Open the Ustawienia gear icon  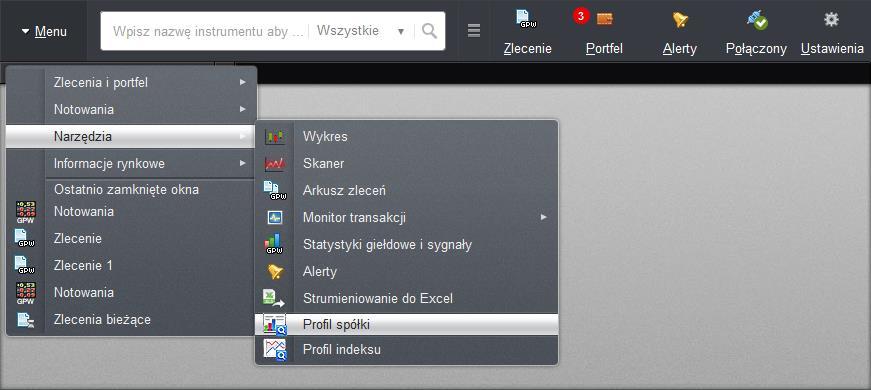pyautogui.click(x=831, y=19)
